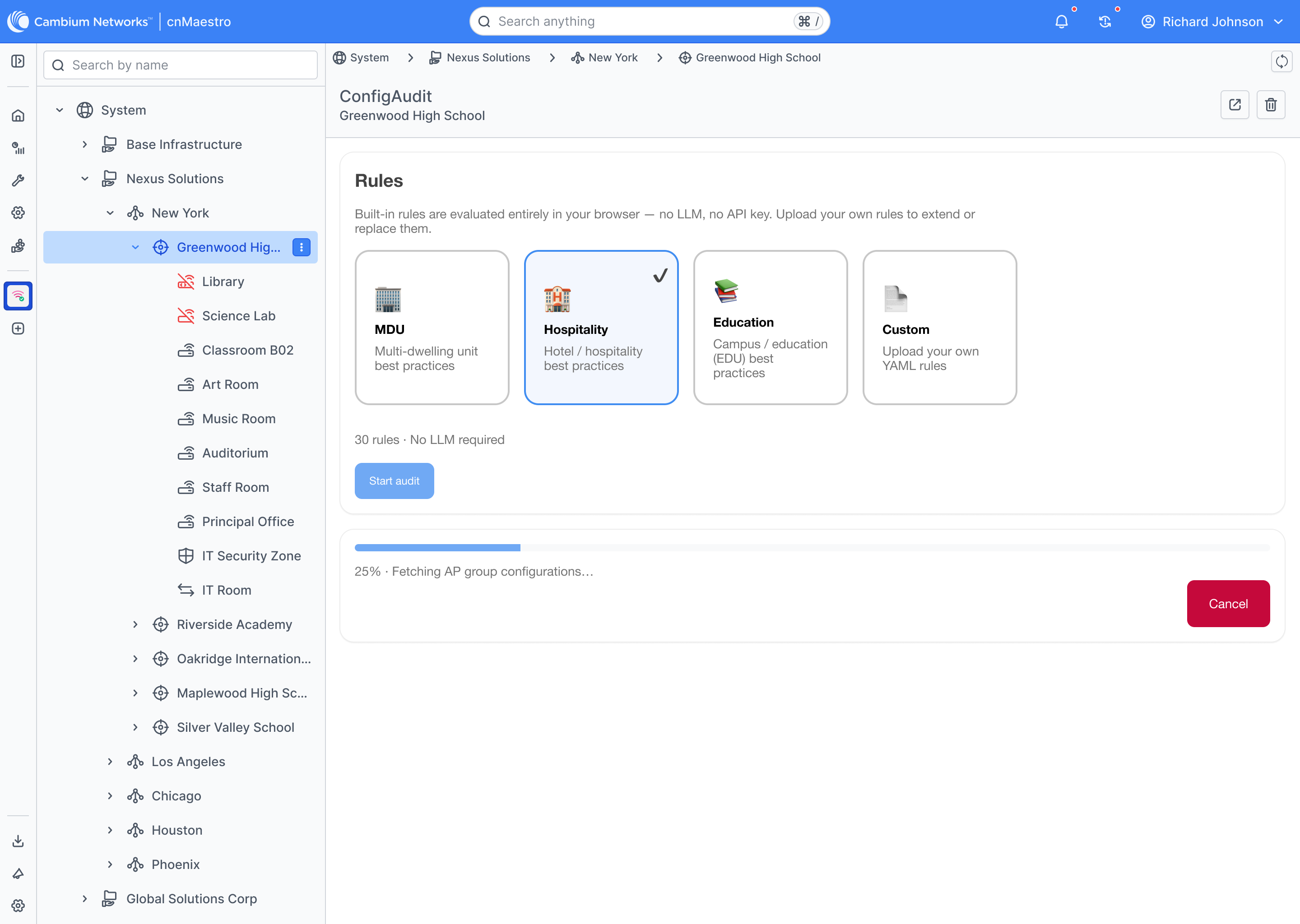Image resolution: width=1300 pixels, height=924 pixels.
Task: Open ConfigAudit in external window
Action: coord(1235,105)
